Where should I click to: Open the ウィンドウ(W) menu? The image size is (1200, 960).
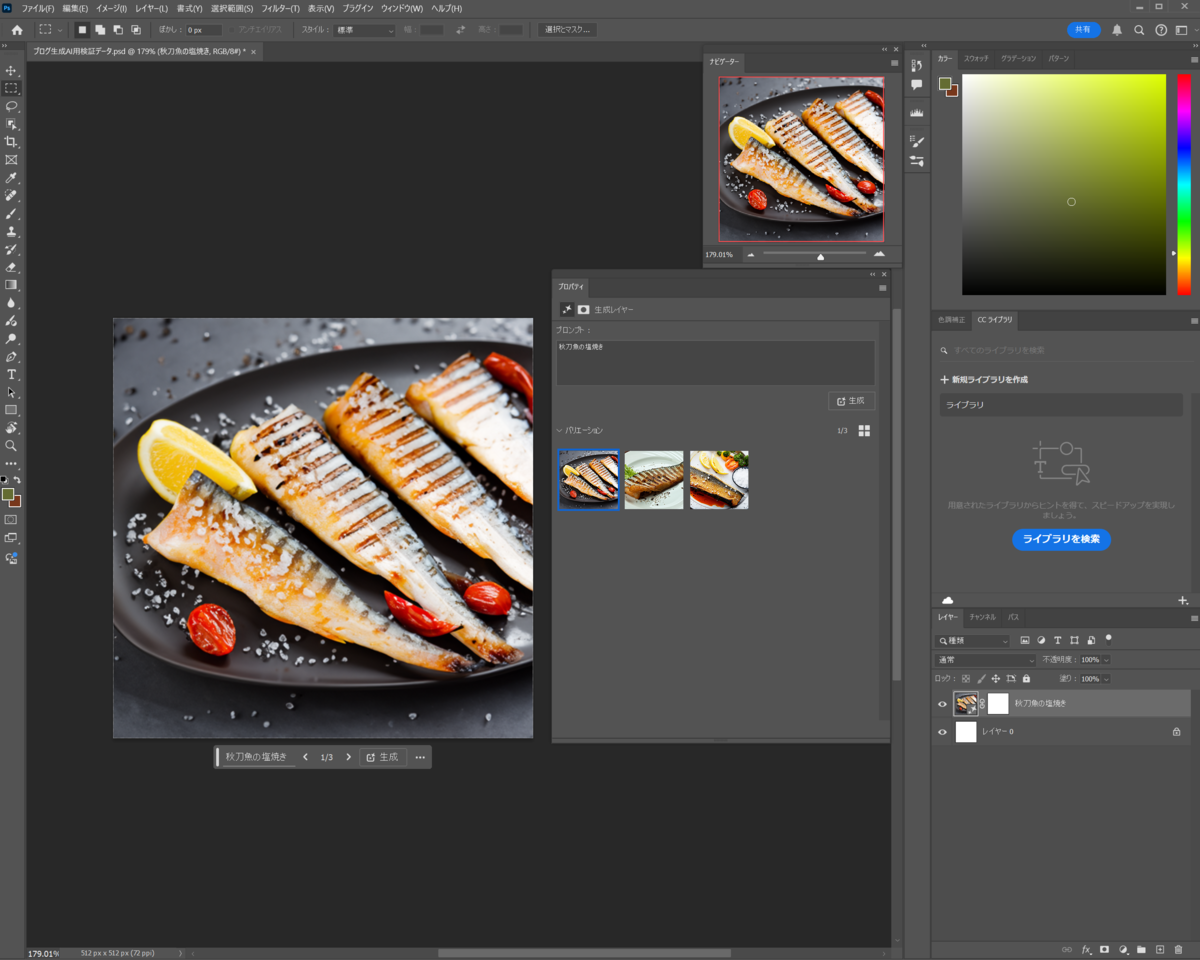(x=402, y=8)
